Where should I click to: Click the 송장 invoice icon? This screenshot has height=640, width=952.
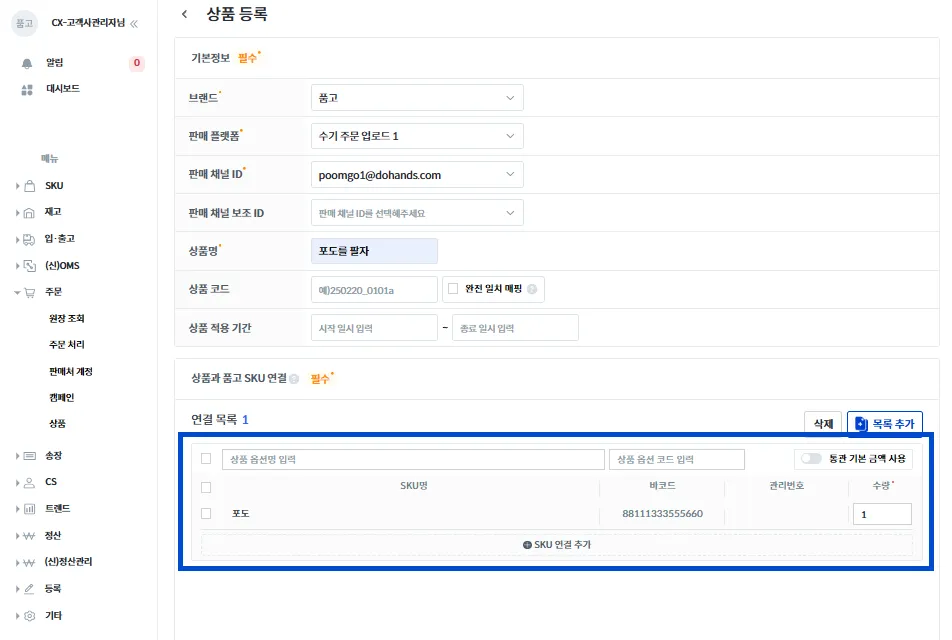click(29, 456)
